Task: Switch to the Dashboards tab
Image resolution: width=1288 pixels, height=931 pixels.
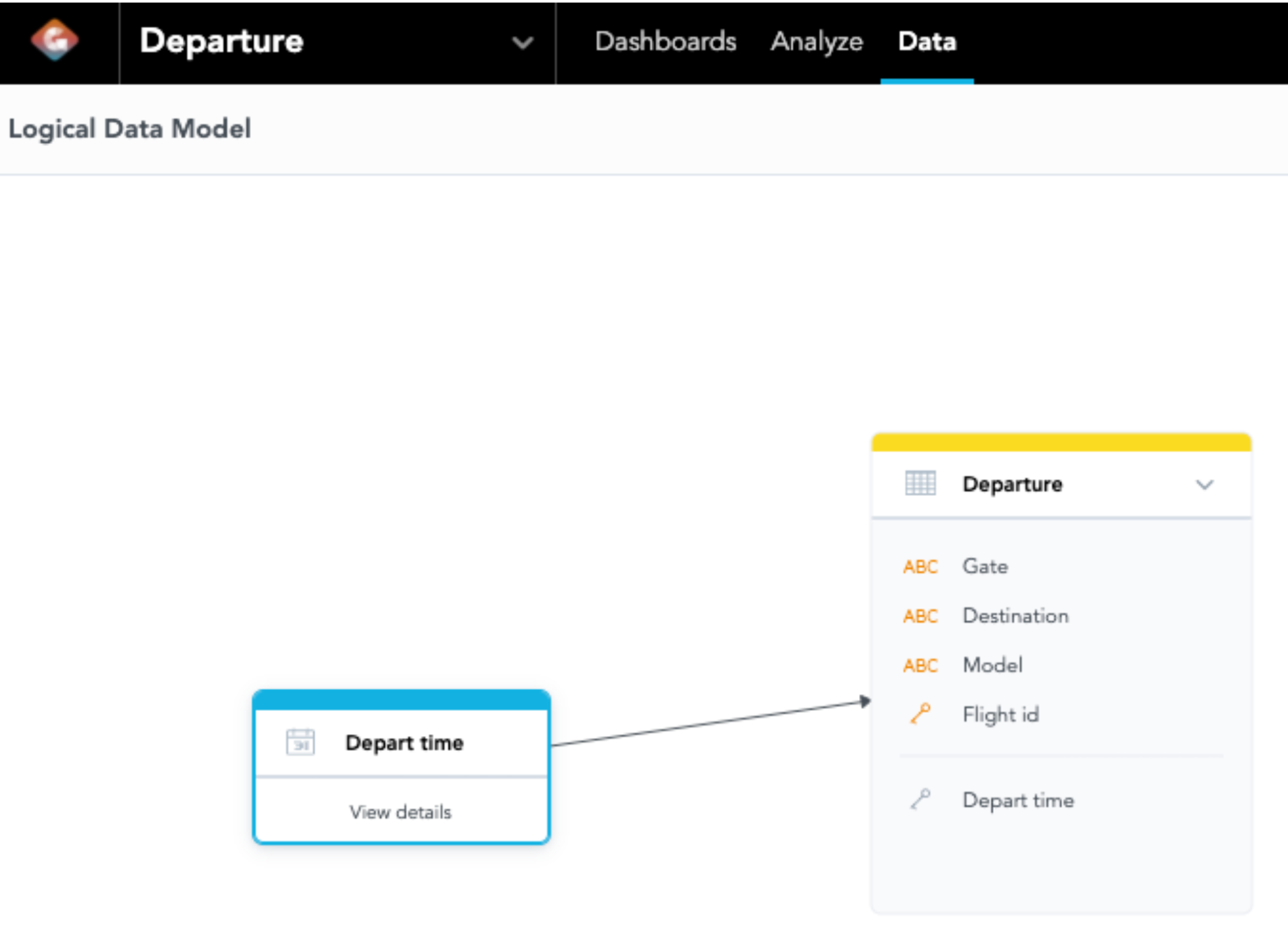Action: [x=666, y=41]
